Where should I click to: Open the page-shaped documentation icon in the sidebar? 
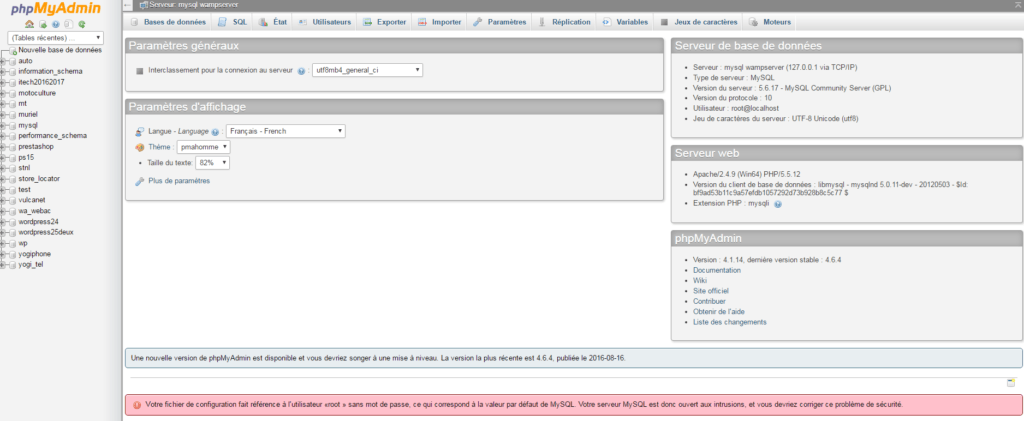[69, 24]
